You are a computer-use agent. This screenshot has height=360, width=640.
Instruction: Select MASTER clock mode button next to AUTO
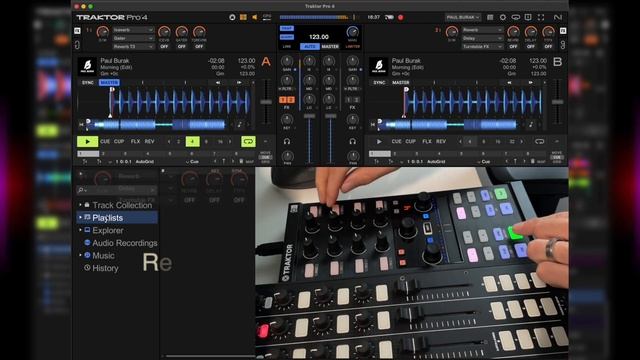pos(330,47)
